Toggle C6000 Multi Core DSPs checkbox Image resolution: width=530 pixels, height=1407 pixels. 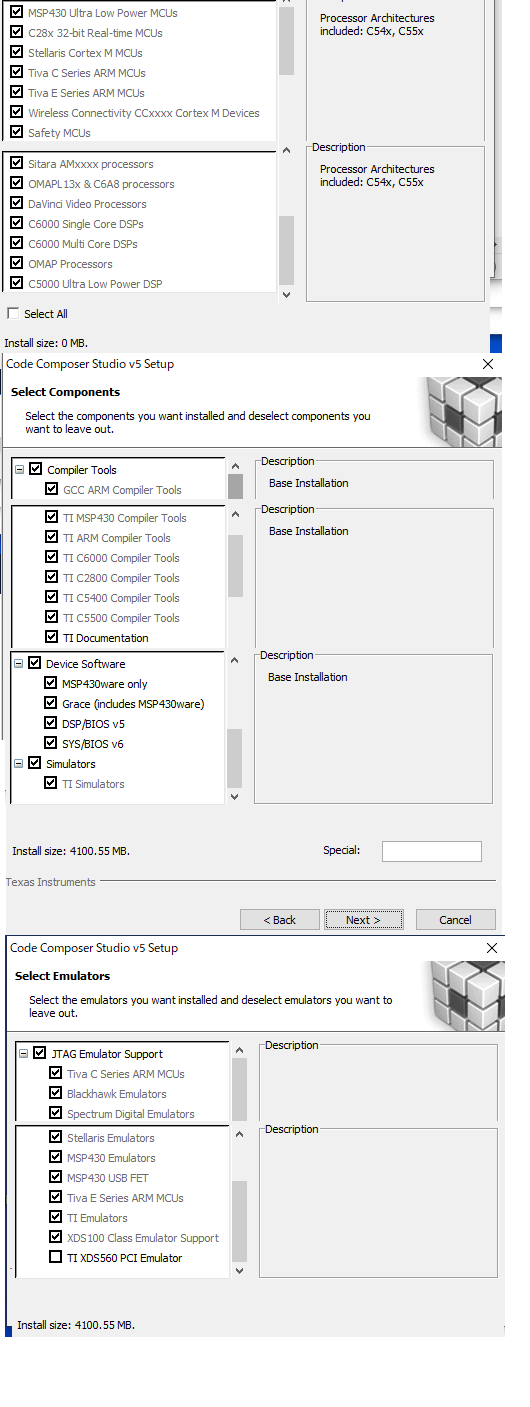pyautogui.click(x=16, y=243)
